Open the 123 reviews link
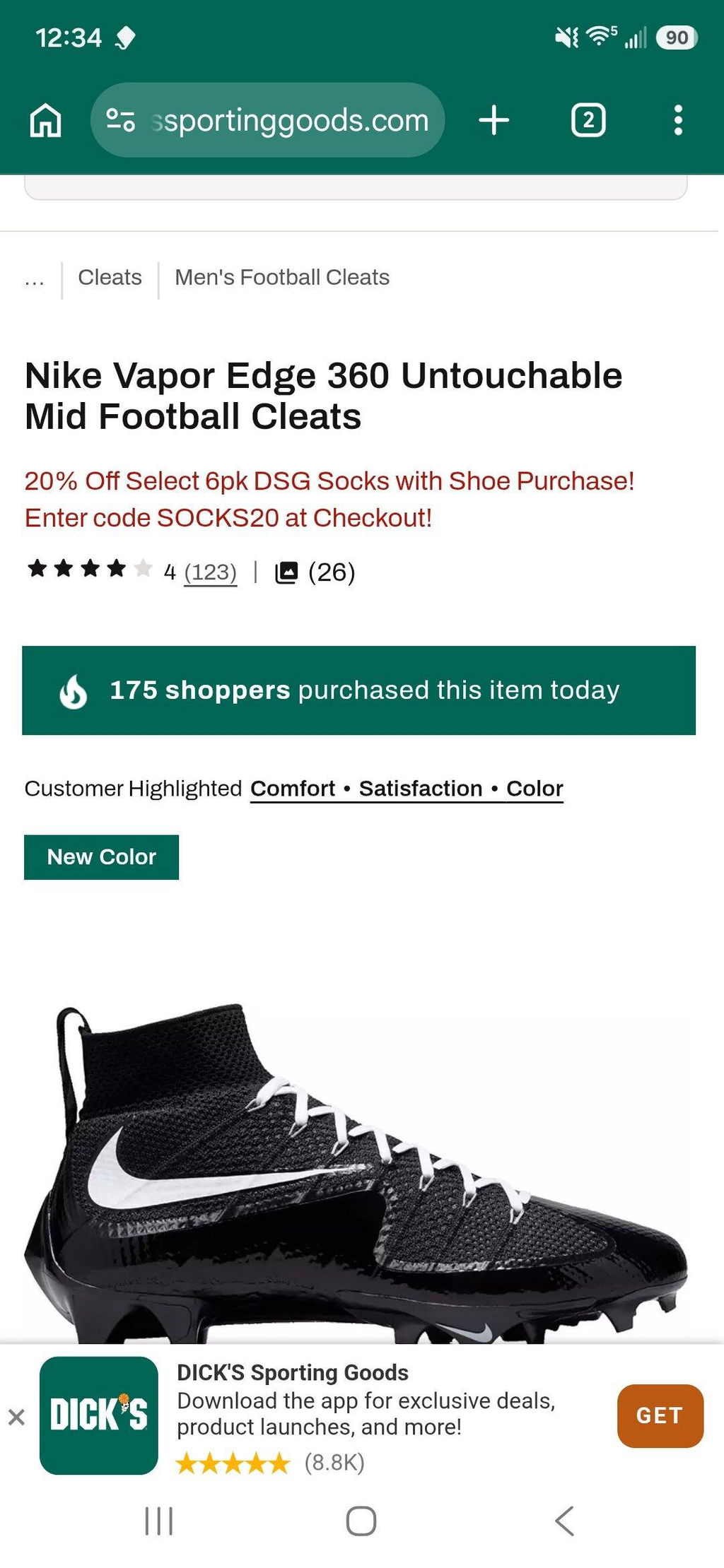Image resolution: width=724 pixels, height=1568 pixels. pyautogui.click(x=210, y=572)
